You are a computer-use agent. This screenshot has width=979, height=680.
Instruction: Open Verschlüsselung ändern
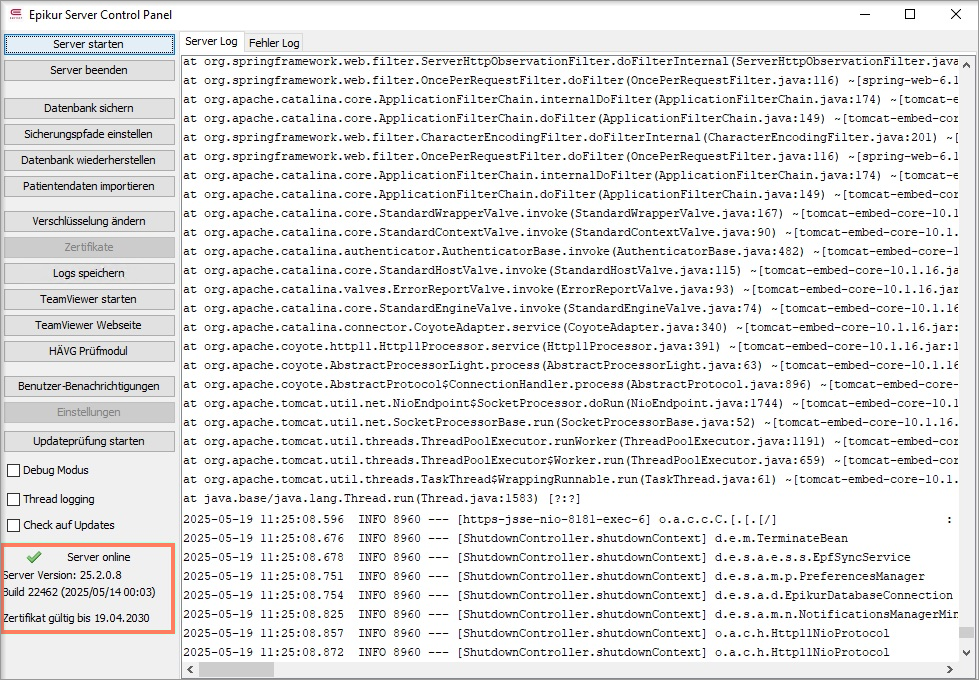(89, 221)
